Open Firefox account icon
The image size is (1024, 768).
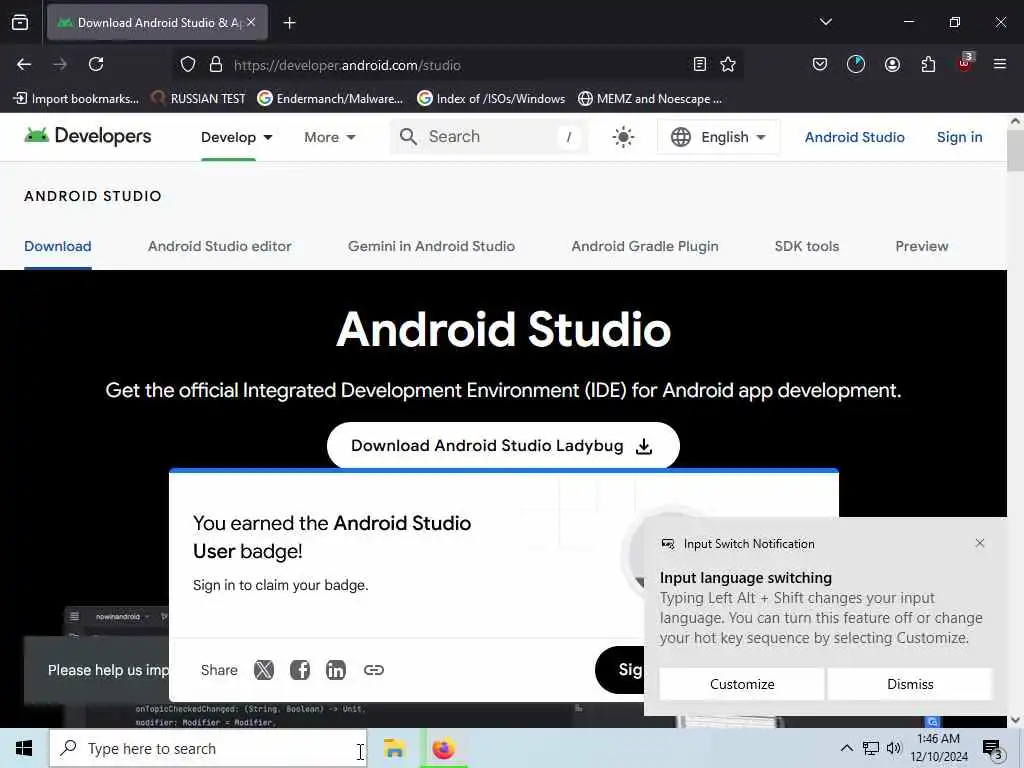(x=892, y=64)
